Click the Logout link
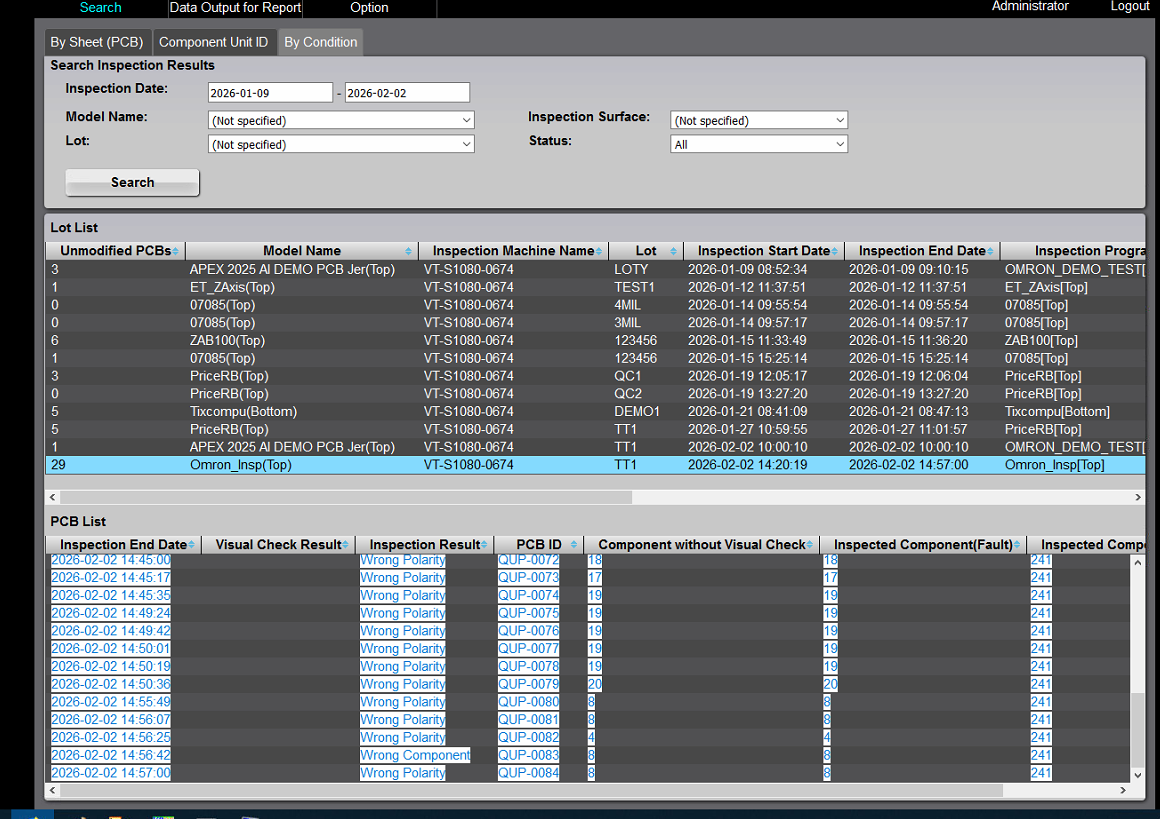 tap(1130, 7)
